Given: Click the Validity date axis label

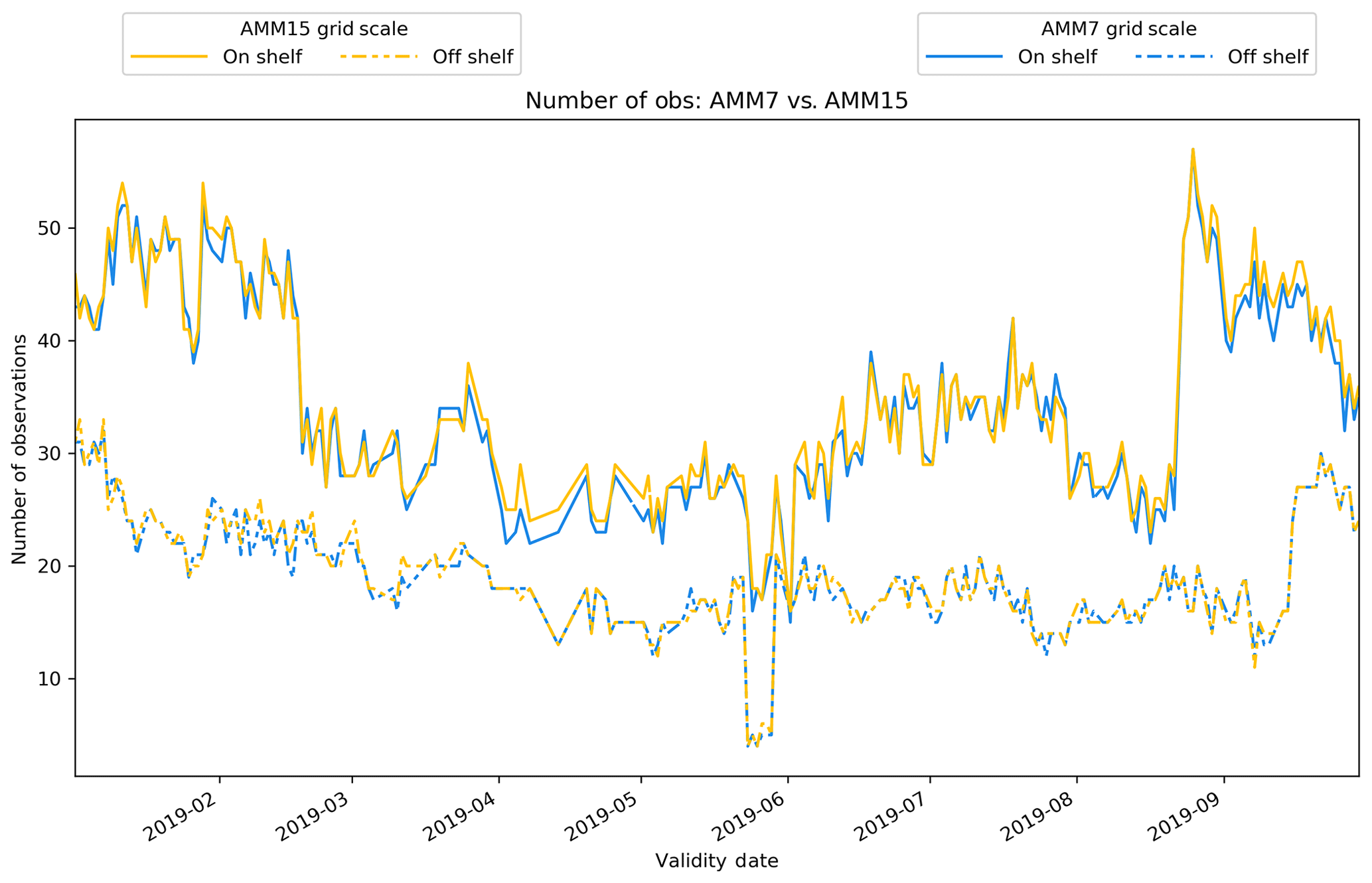Looking at the screenshot, I should (x=716, y=861).
